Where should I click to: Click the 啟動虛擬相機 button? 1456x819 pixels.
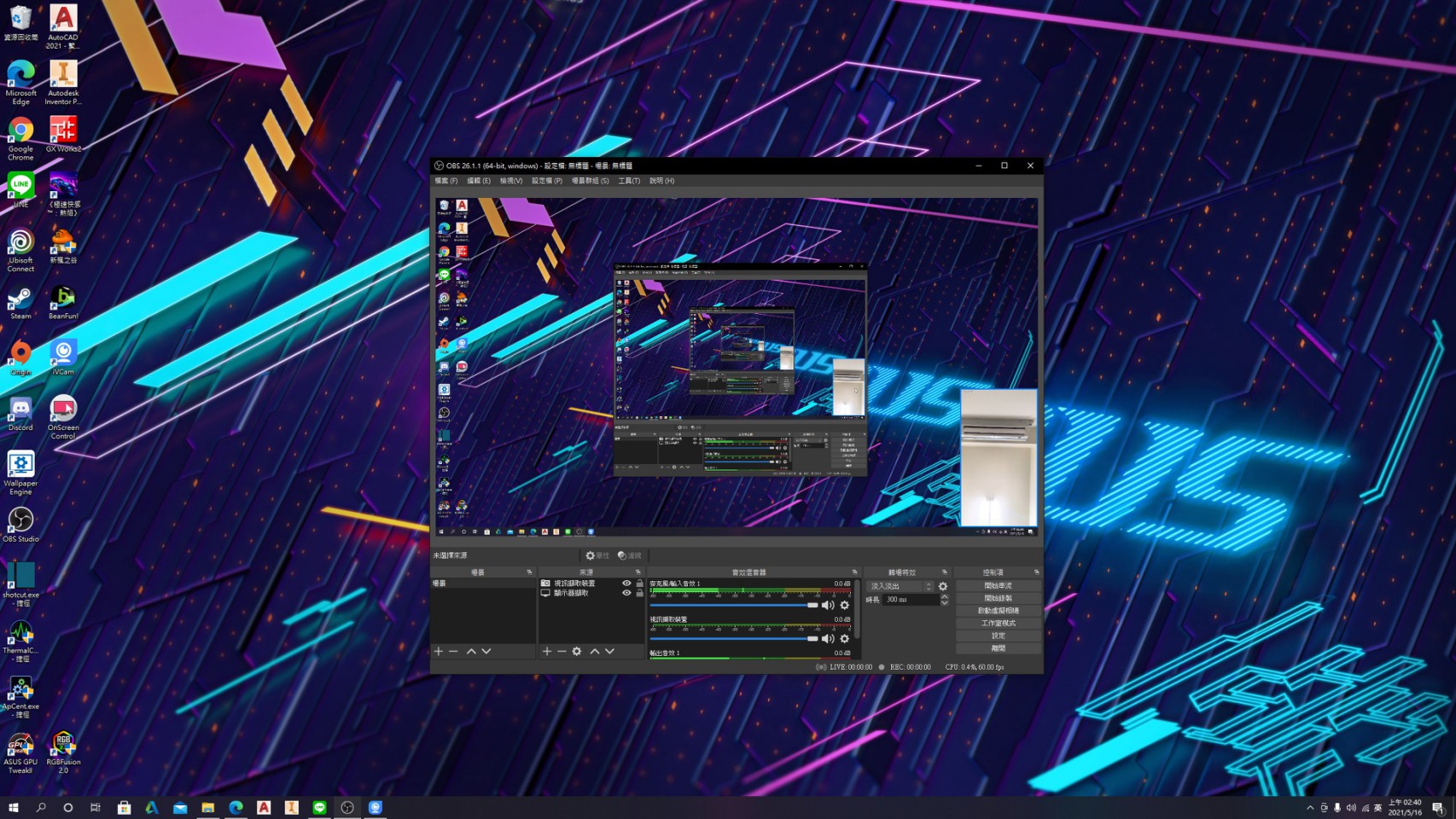(998, 611)
